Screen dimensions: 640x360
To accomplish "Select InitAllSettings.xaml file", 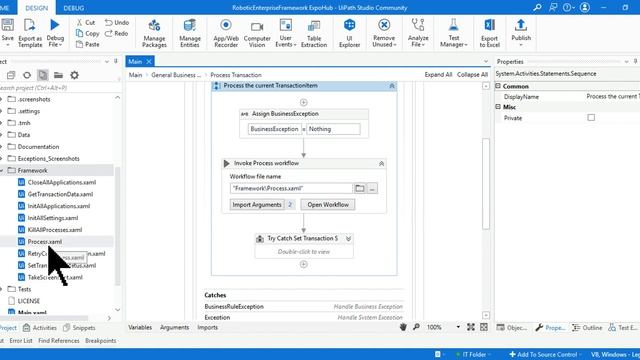I will pyautogui.click(x=53, y=218).
